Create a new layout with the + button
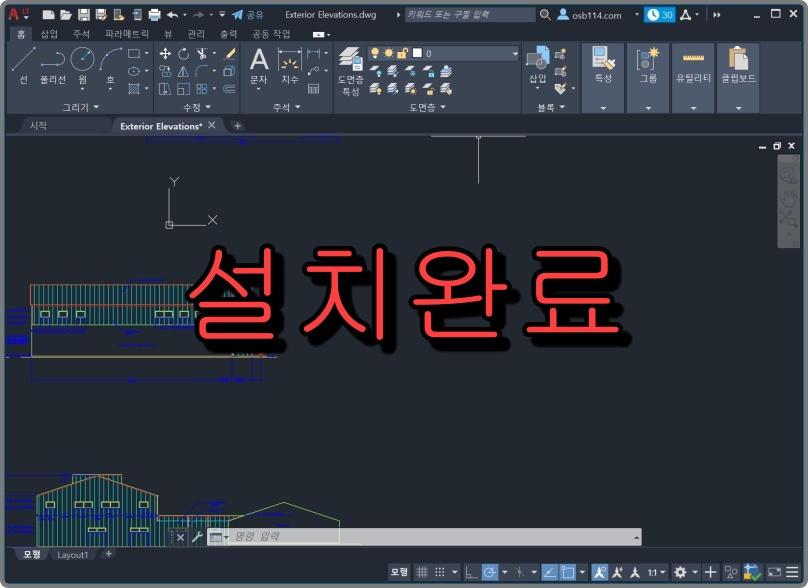808x588 pixels. coord(107,553)
